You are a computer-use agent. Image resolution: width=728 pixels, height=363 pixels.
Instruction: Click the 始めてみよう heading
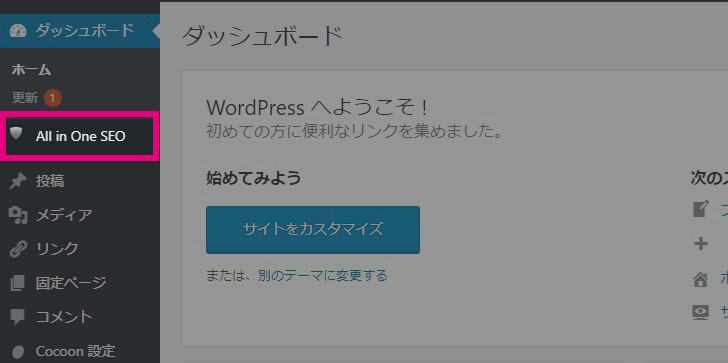pyautogui.click(x=254, y=178)
